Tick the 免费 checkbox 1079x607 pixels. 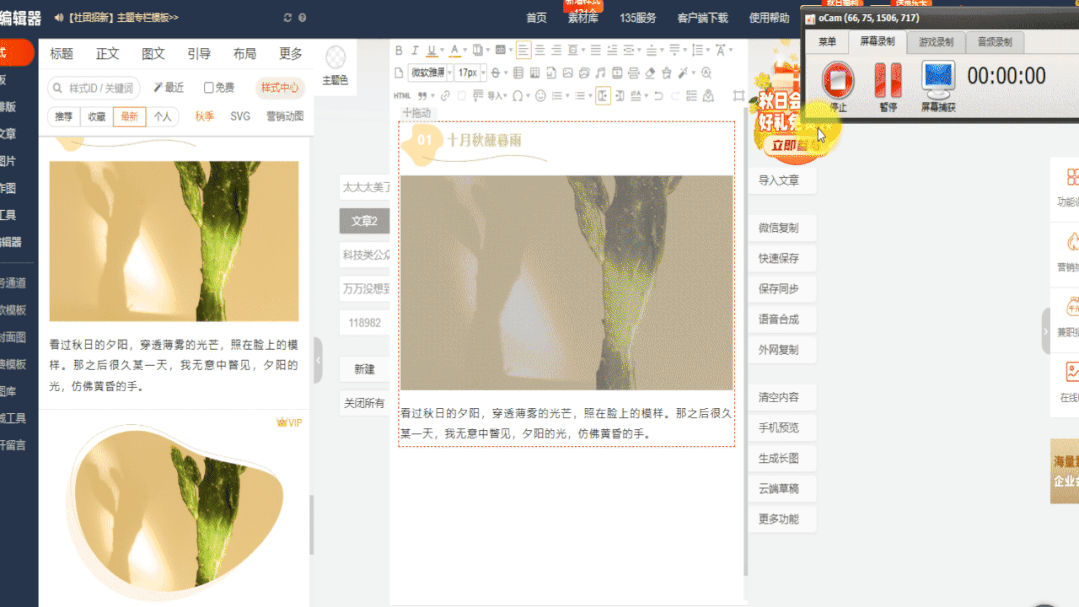[209, 88]
